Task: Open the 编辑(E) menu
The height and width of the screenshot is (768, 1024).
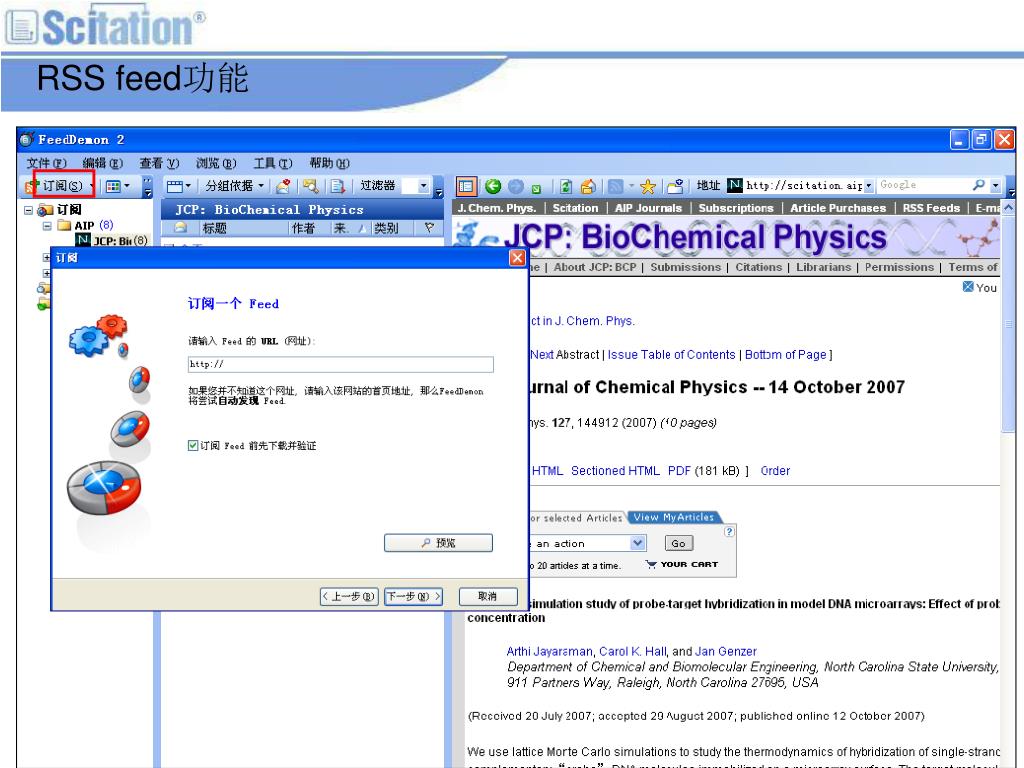Action: 103,163
